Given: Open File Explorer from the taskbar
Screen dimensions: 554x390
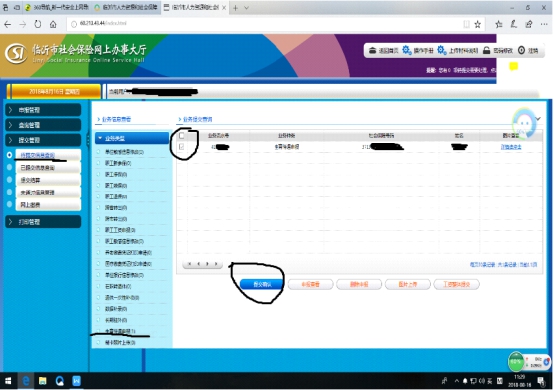Looking at the screenshot, I should 42,381.
